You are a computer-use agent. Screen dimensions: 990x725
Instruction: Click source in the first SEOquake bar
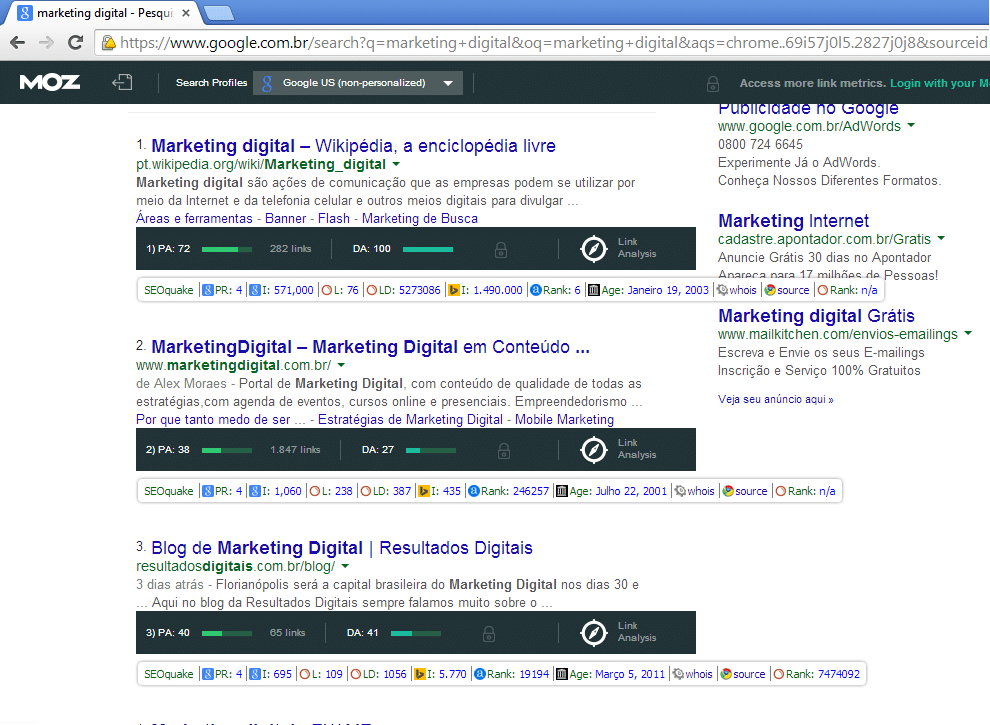(787, 290)
